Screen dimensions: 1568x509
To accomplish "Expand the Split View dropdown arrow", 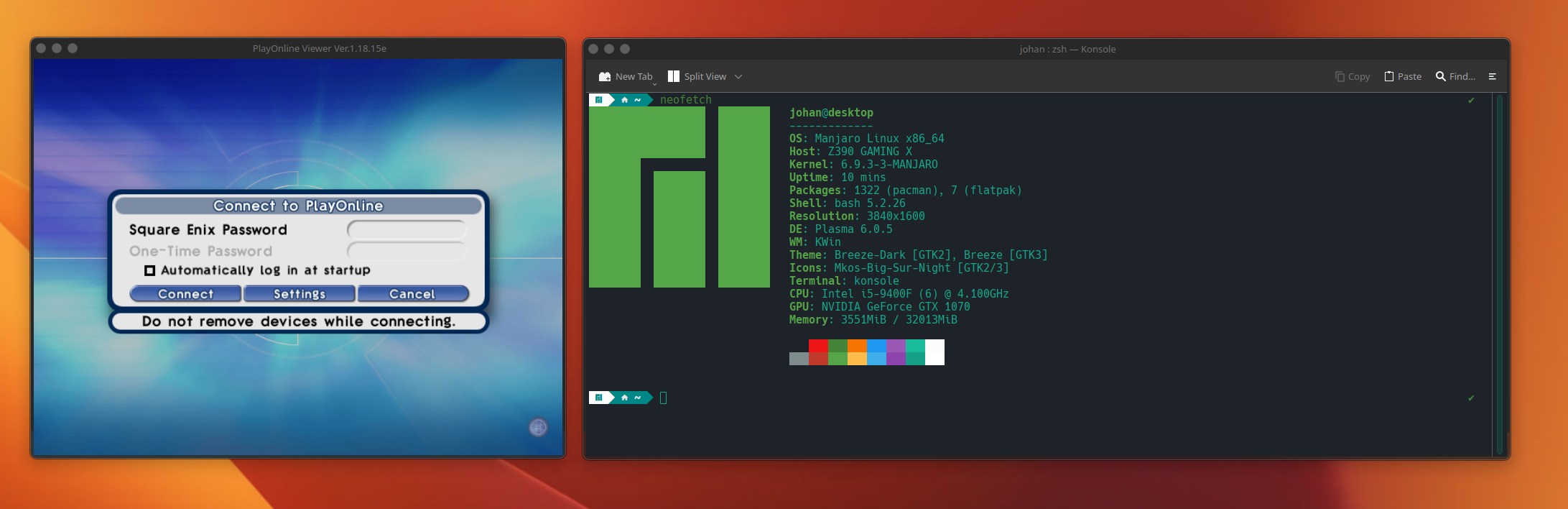I will [738, 76].
